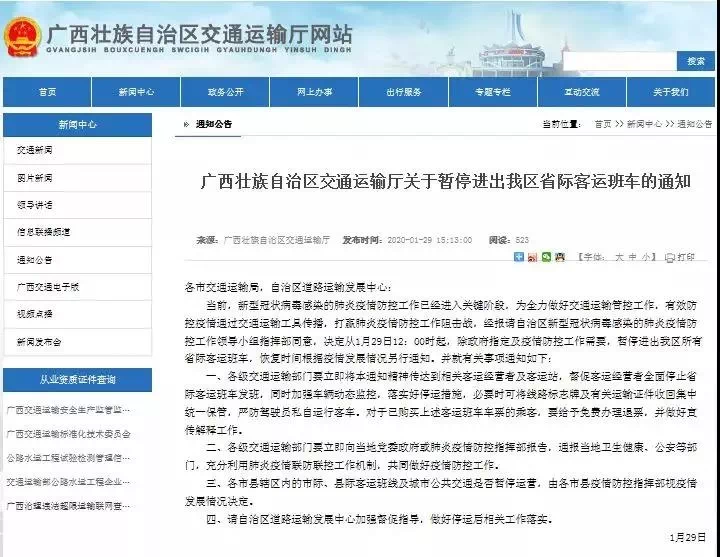Viewport: 720px width, 557px height.
Task: Click the arrow icon before 通知公告 heading
Action: pos(186,124)
